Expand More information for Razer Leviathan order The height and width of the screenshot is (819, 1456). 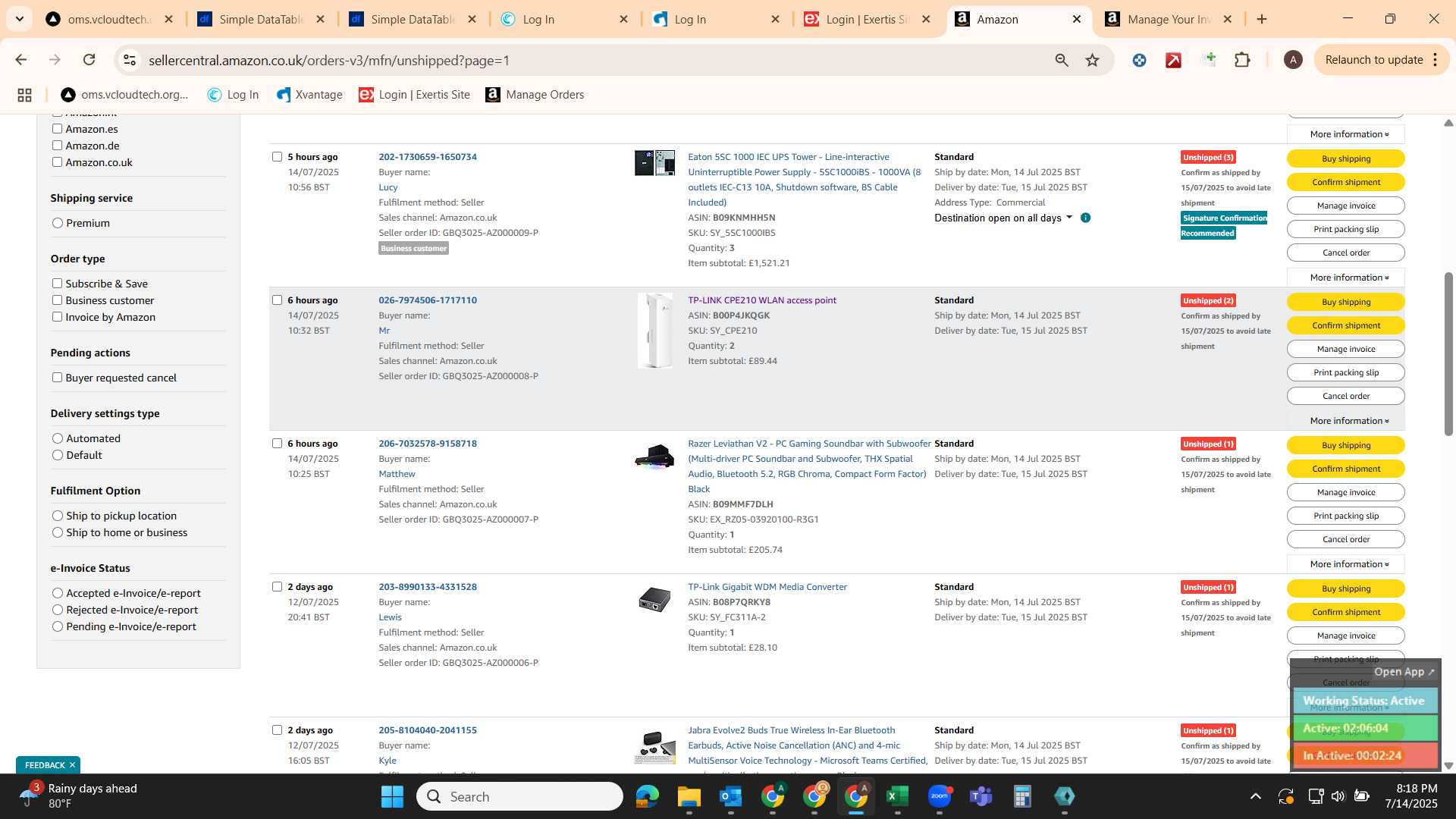point(1346,564)
